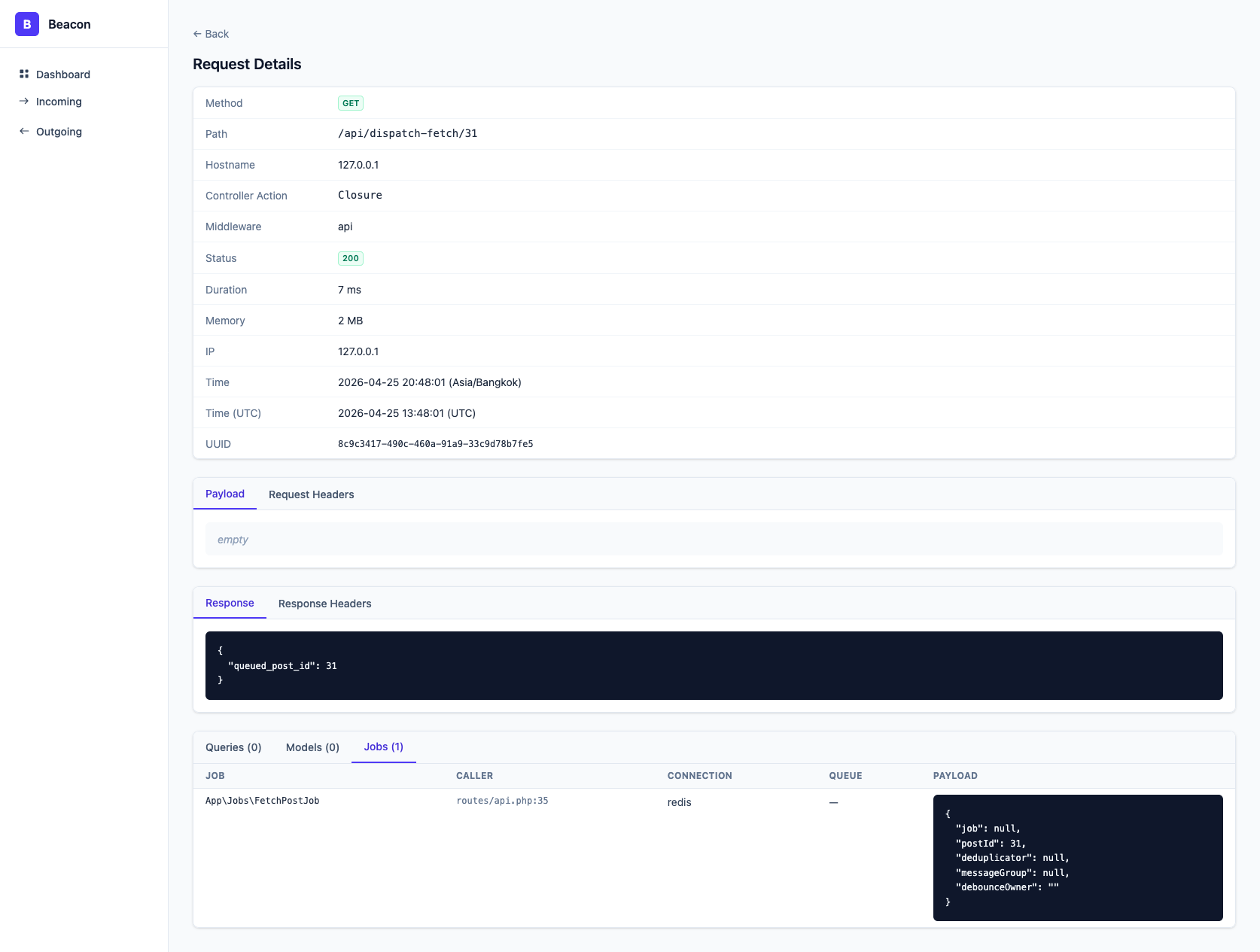Select the Dashboard grid icon
Viewport: 1260px width, 952px height.
(x=23, y=74)
